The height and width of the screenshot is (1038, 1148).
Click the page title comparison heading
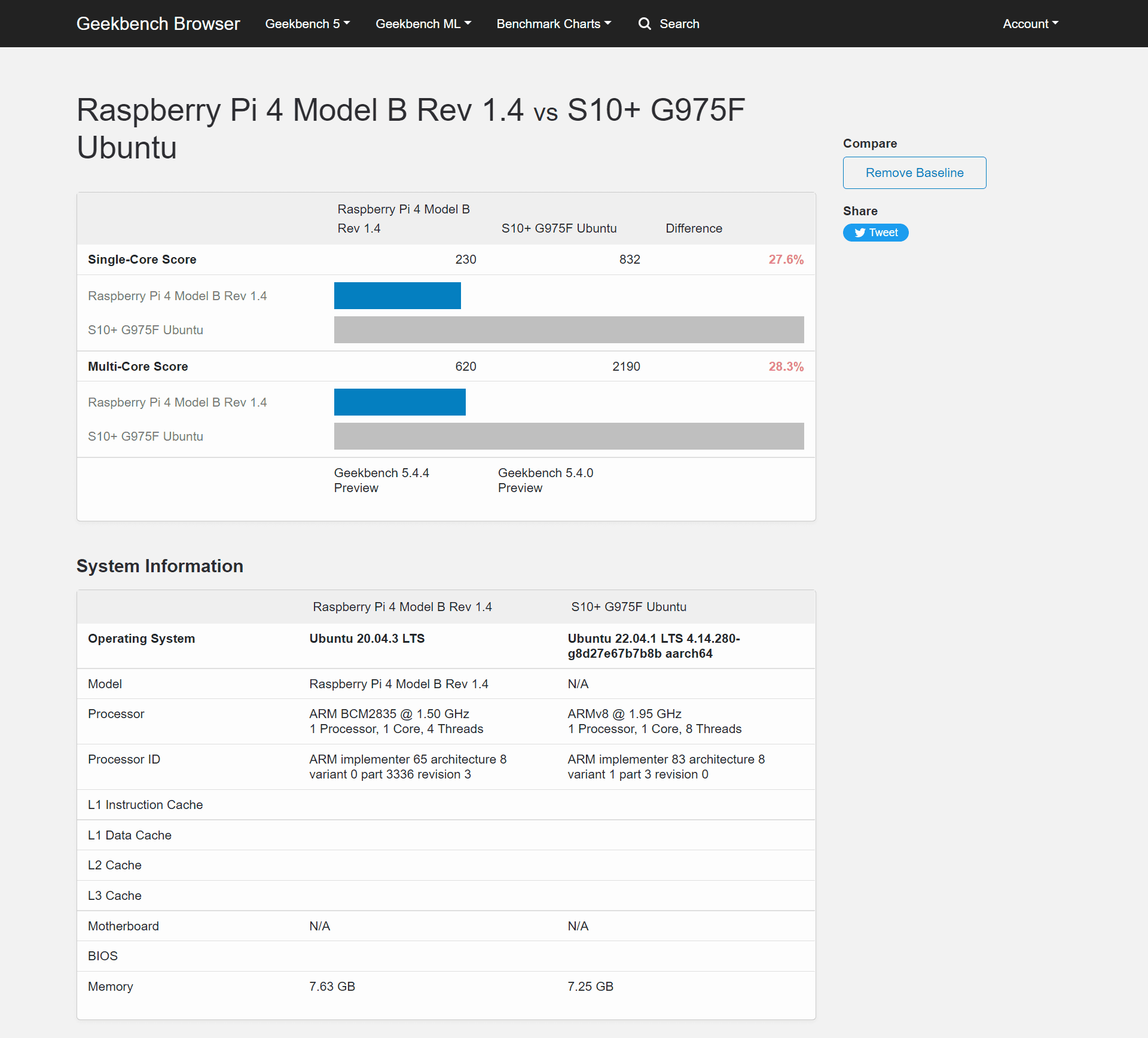[411, 129]
